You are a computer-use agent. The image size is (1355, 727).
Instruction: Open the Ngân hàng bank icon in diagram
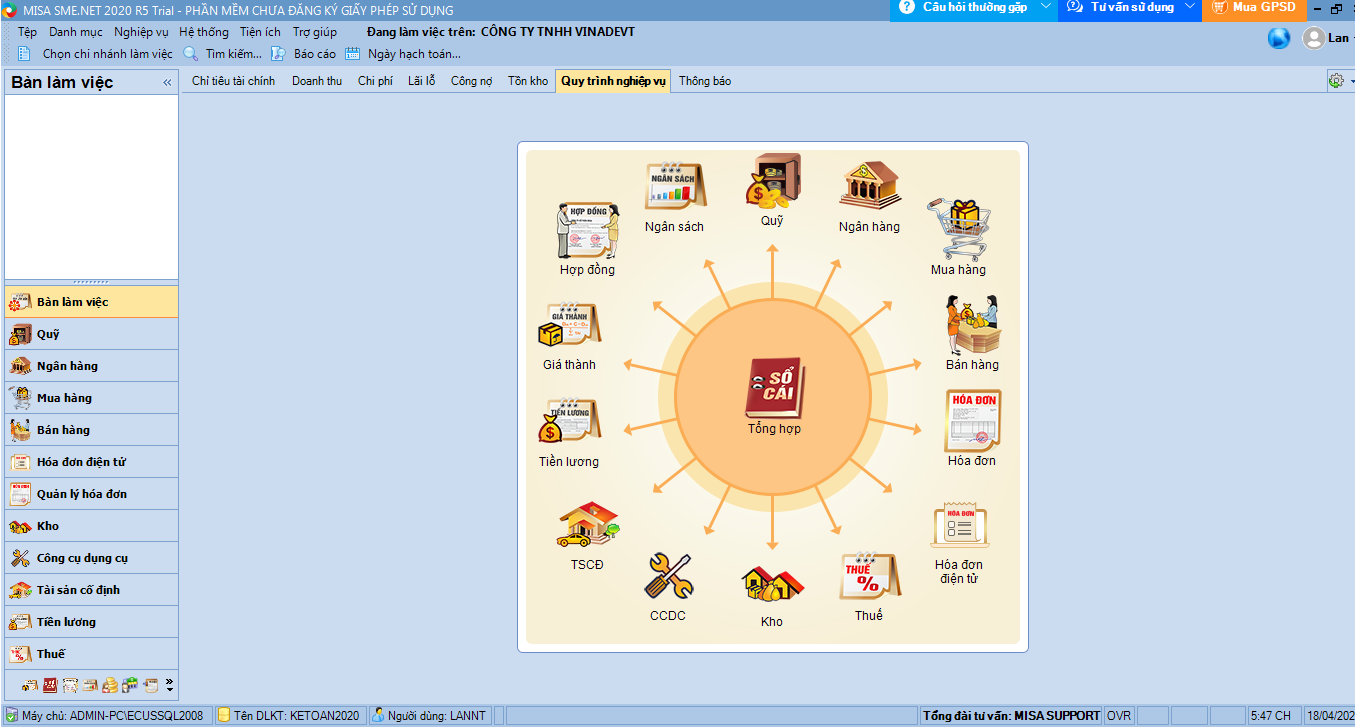pyautogui.click(x=869, y=186)
